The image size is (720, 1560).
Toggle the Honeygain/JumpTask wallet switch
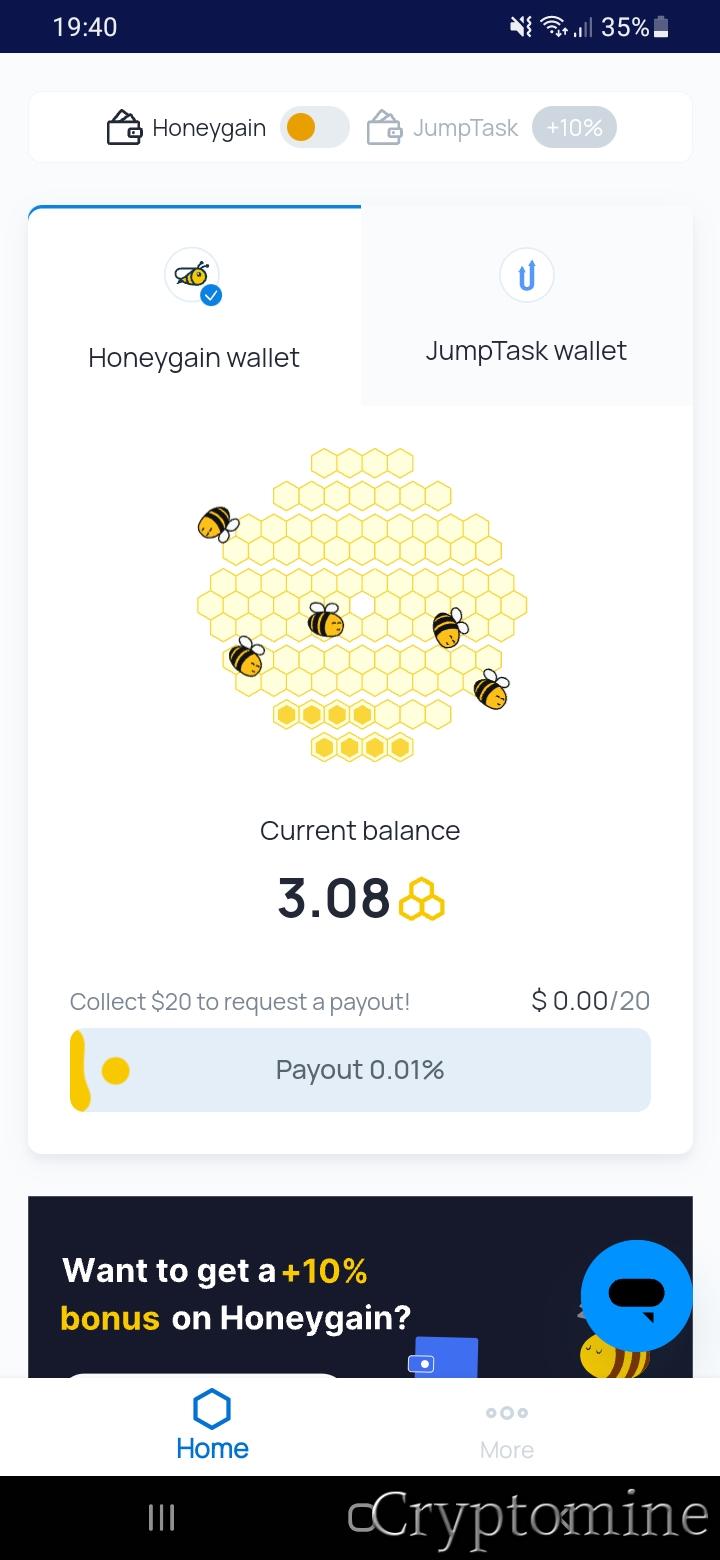click(314, 128)
